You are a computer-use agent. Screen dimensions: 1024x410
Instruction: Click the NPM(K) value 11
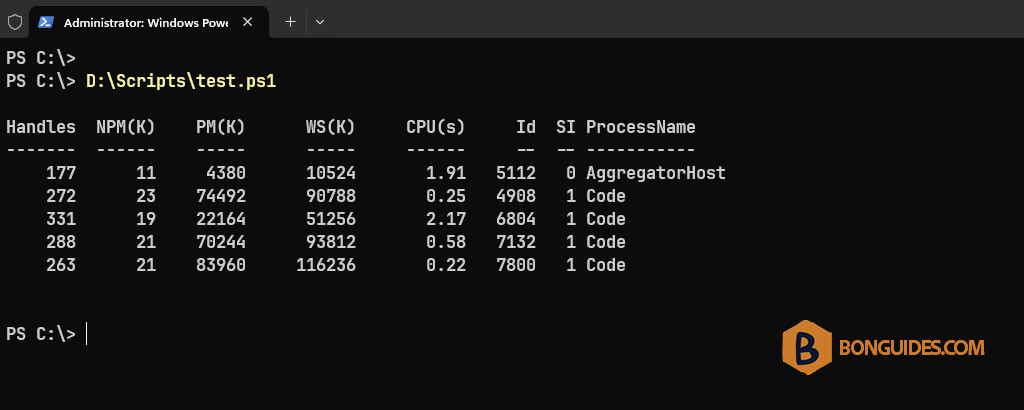coord(146,173)
